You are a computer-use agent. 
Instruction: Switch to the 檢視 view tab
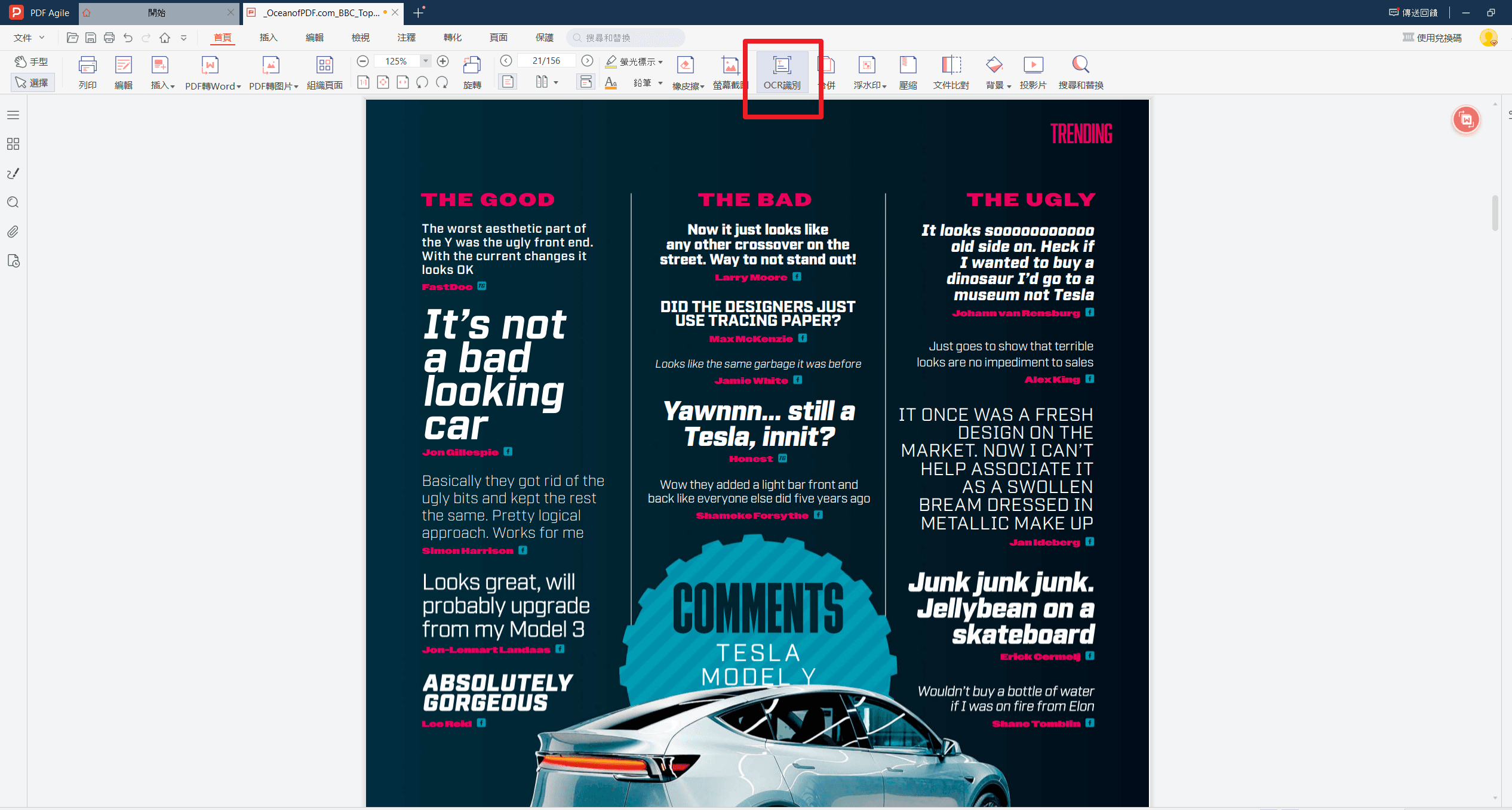[x=361, y=38]
